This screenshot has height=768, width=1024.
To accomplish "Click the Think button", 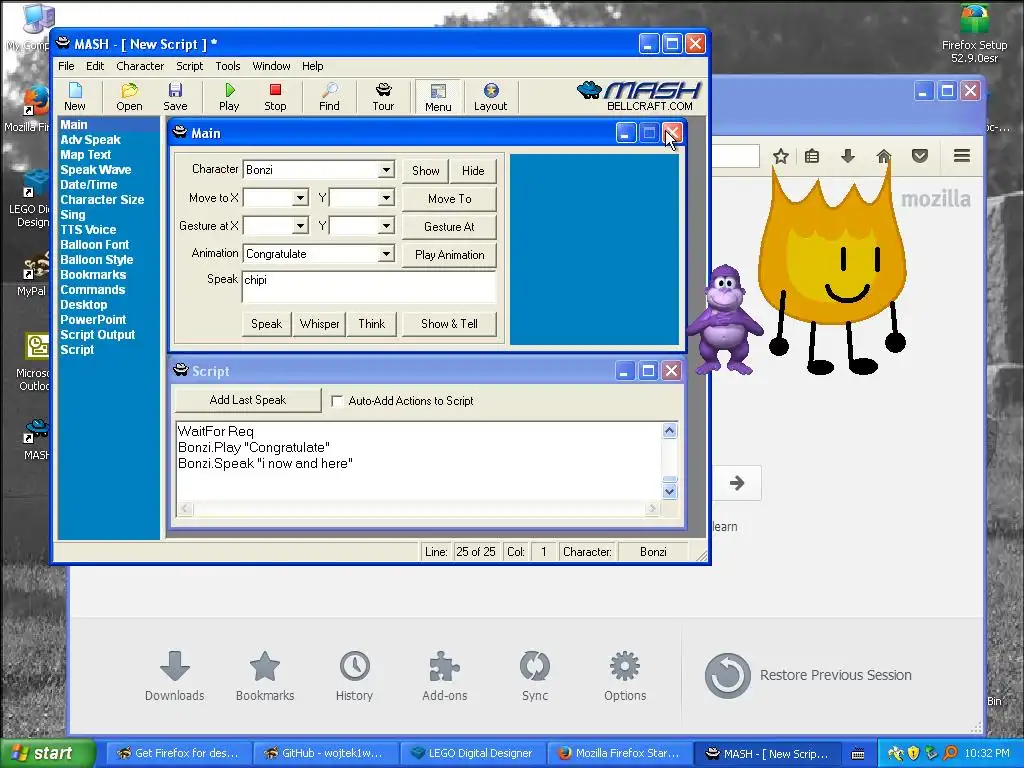I will (372, 324).
